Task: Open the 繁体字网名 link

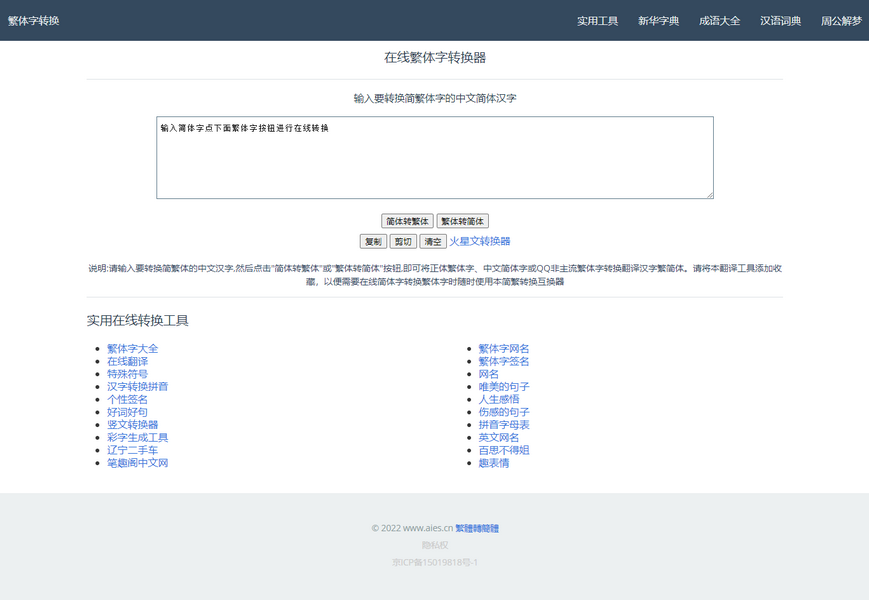Action: pos(504,349)
